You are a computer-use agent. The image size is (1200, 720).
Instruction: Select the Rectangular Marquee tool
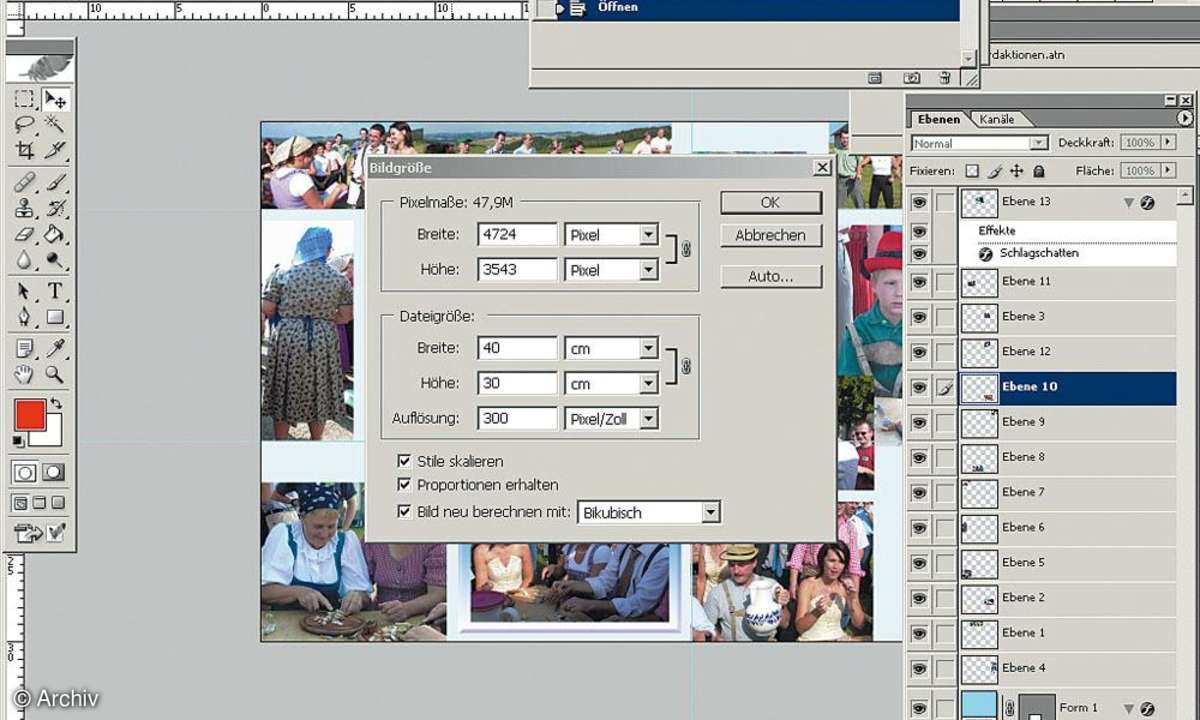[24, 99]
